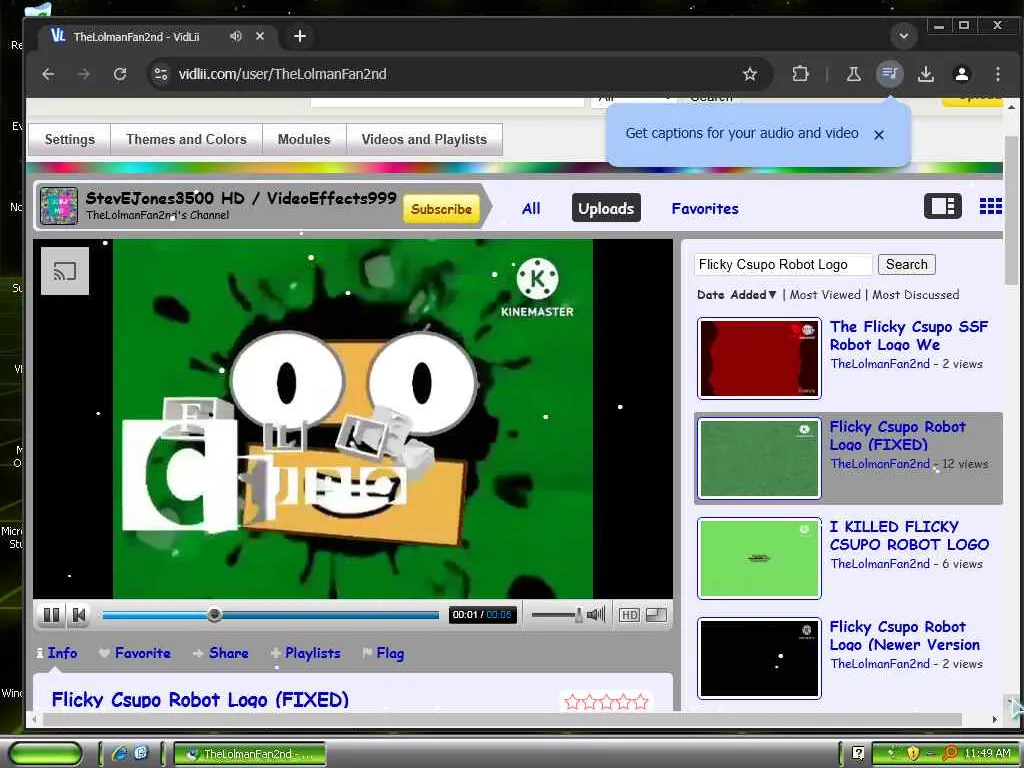1024x768 pixels.
Task: Open 'Flicky Csupo Robot Logo (FIXED)' thumbnail
Action: (x=759, y=458)
